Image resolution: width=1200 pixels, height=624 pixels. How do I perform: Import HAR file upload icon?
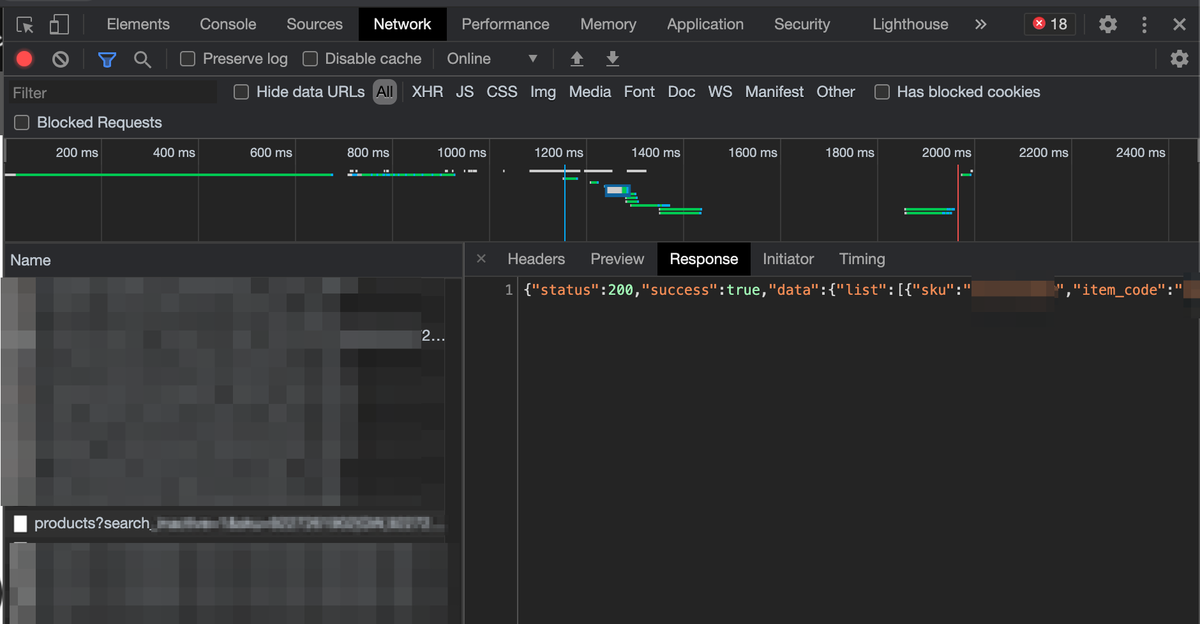pyautogui.click(x=577, y=59)
